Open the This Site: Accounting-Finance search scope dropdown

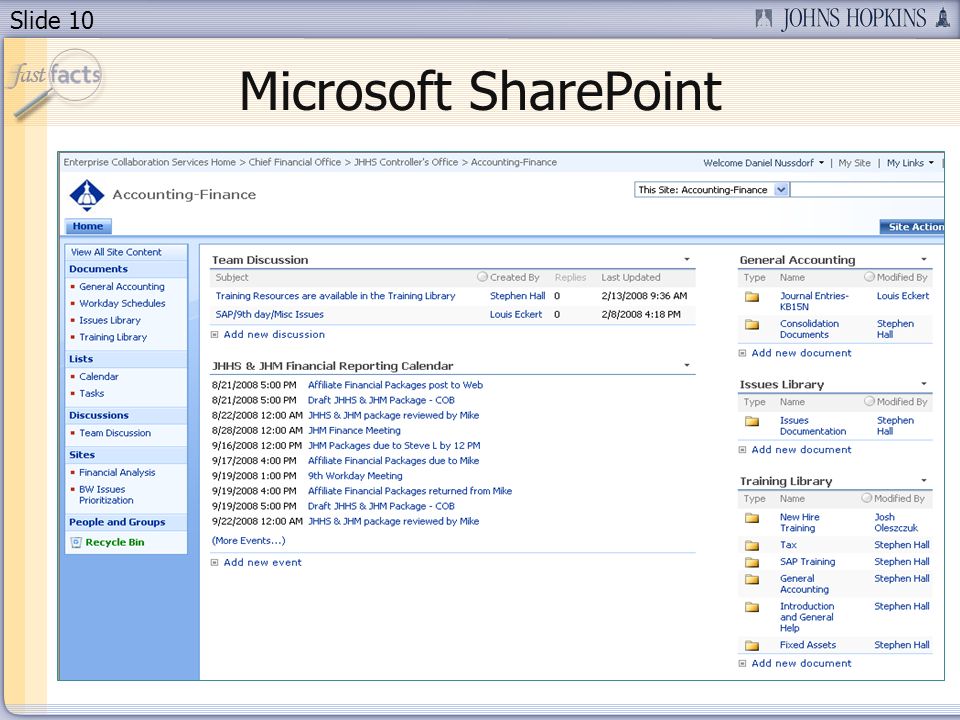[781, 190]
